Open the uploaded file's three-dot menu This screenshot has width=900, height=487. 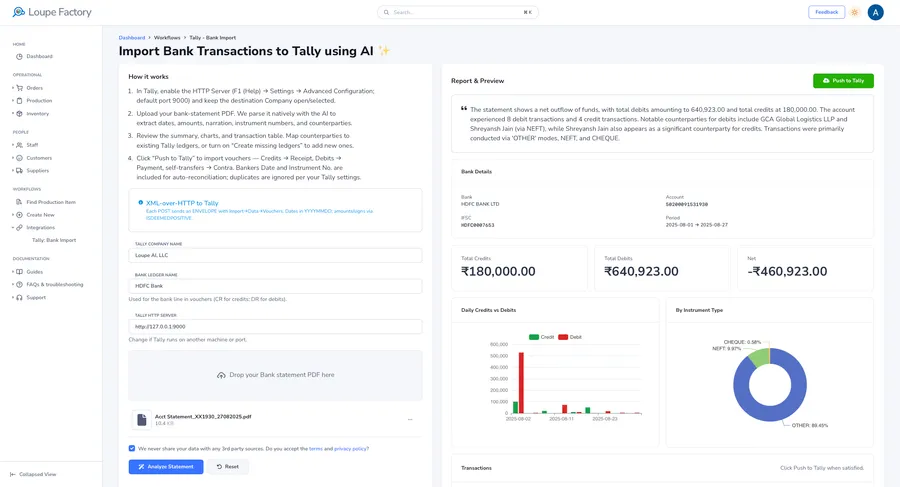pyautogui.click(x=410, y=419)
